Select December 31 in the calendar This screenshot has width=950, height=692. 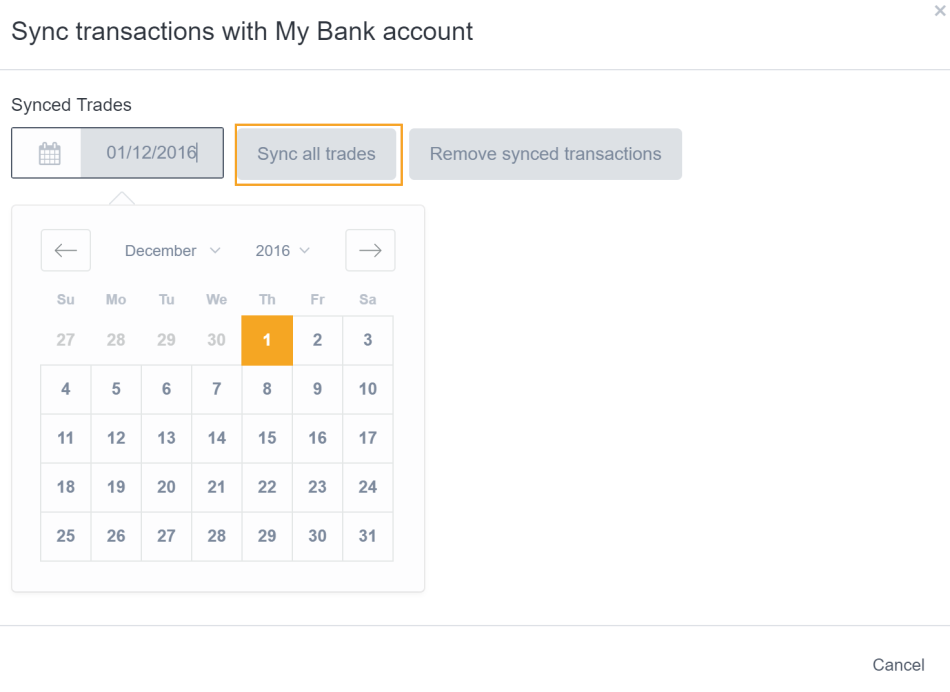[x=367, y=536]
